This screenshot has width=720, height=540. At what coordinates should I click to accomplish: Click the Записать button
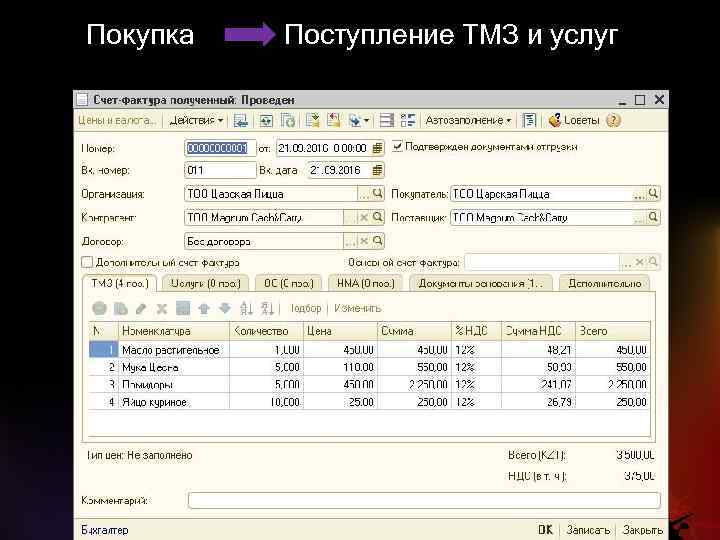pyautogui.click(x=588, y=529)
